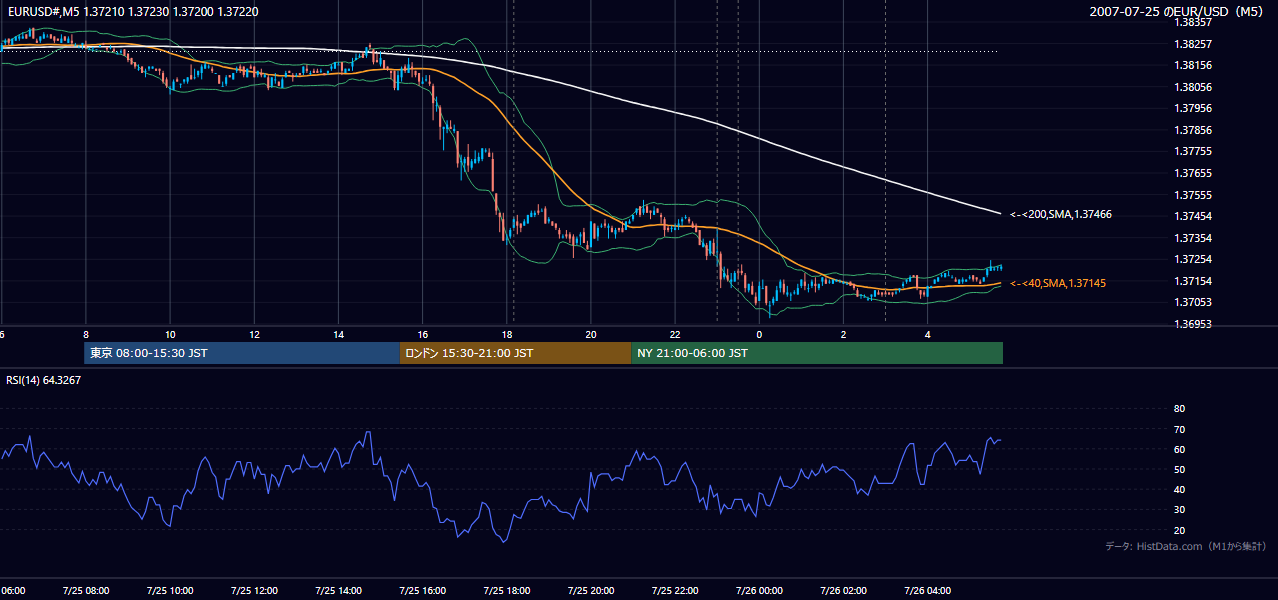
Task: Click price axis value 1.37555
Action: [1193, 195]
